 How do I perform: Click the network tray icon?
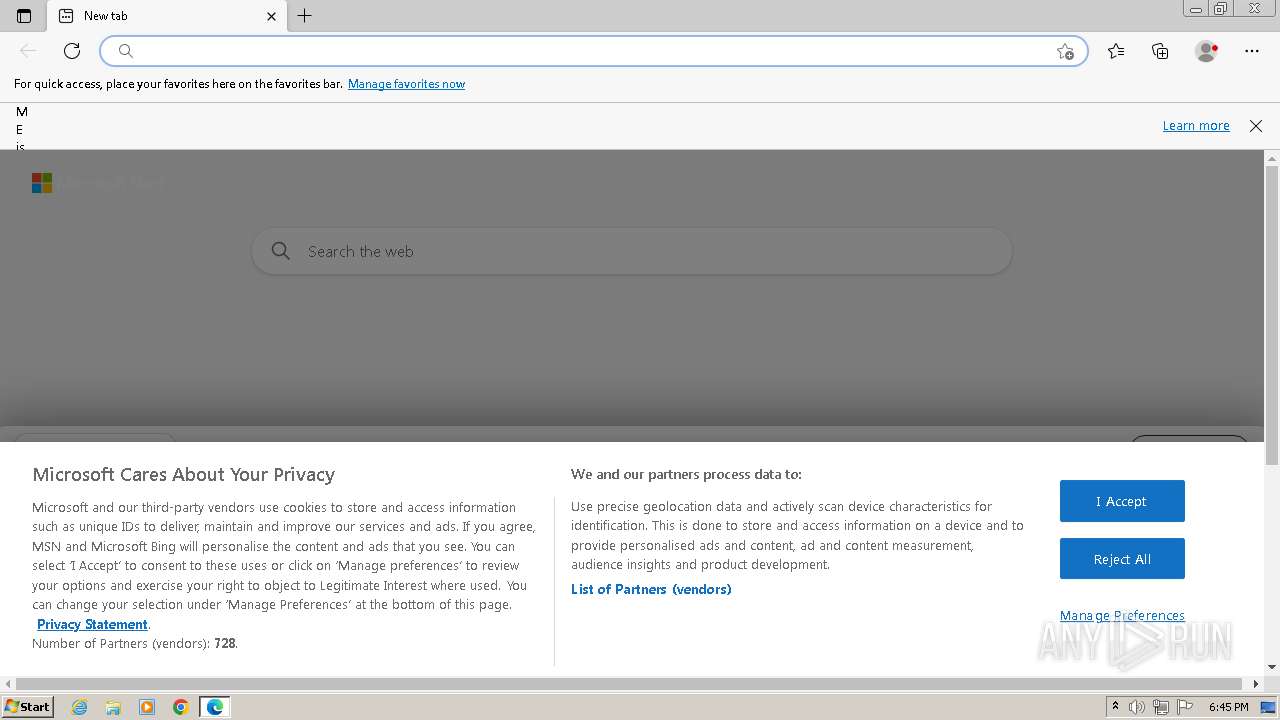[x=1161, y=707]
